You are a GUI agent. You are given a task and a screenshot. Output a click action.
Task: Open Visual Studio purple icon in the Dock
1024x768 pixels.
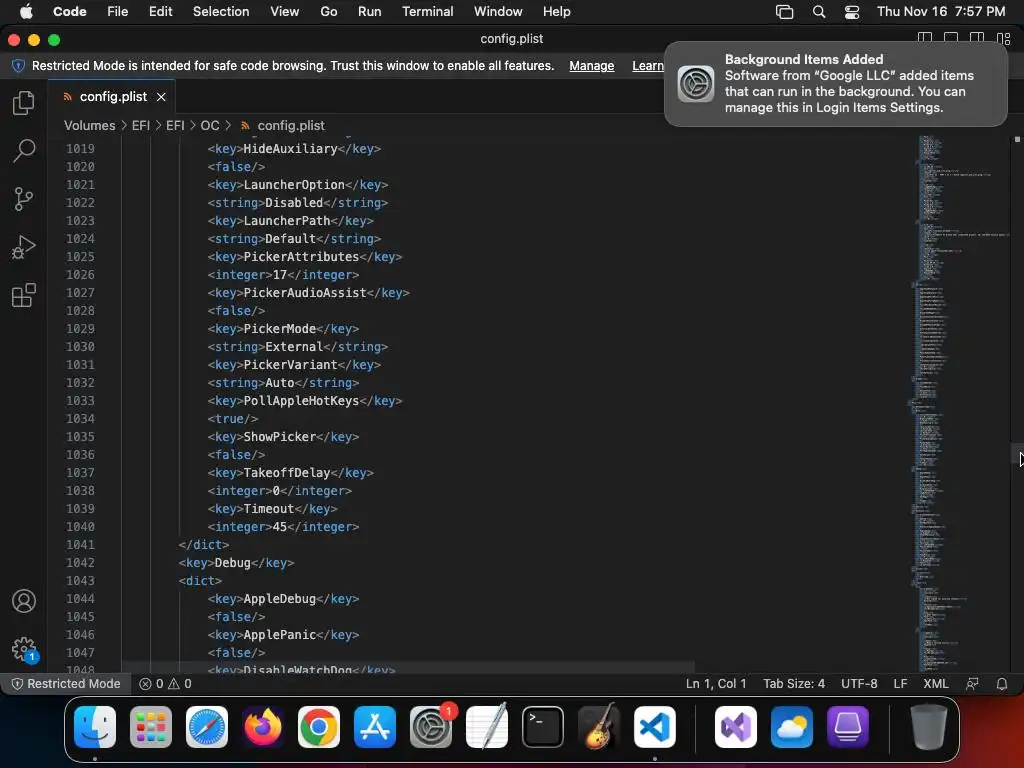click(736, 727)
